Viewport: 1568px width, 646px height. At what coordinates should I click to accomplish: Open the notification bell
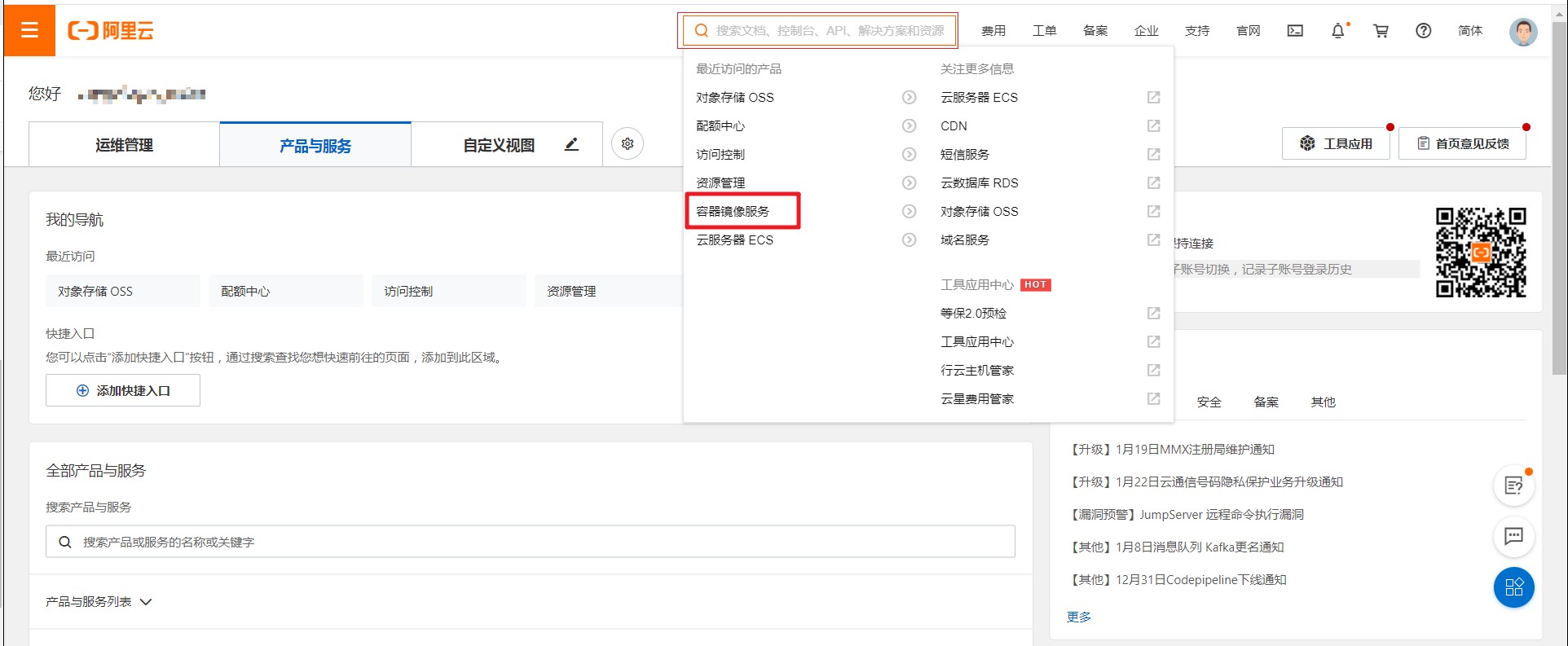[x=1338, y=31]
